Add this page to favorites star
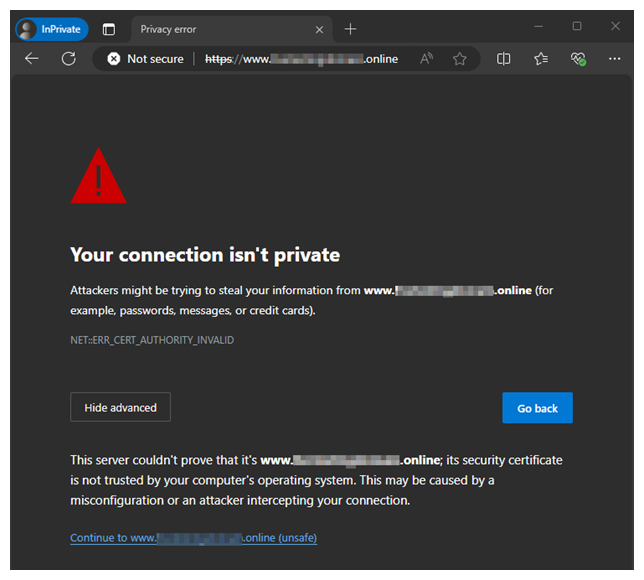Screen dimensions: 644x580 (460, 59)
